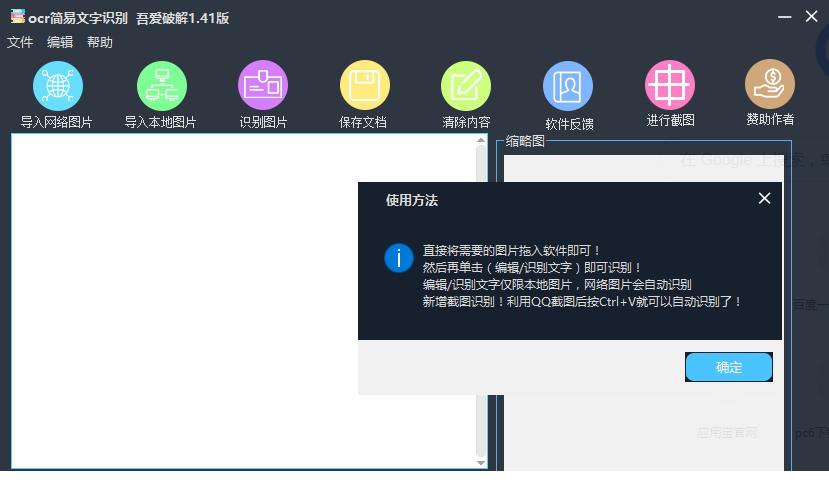Click the text area scrollbar up arrow
829x489 pixels.
481,140
